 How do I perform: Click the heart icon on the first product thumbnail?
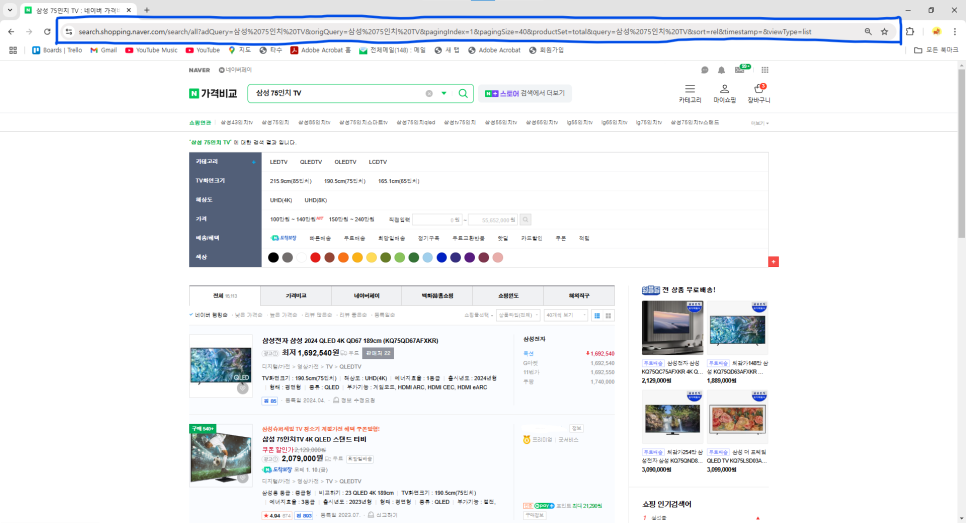coord(243,388)
